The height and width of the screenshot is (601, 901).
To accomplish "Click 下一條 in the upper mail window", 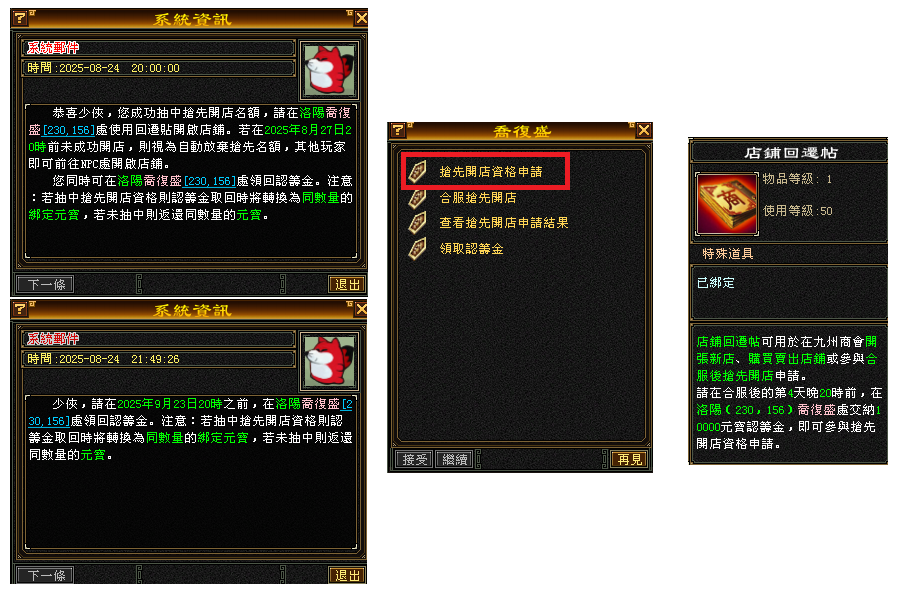I will point(45,284).
